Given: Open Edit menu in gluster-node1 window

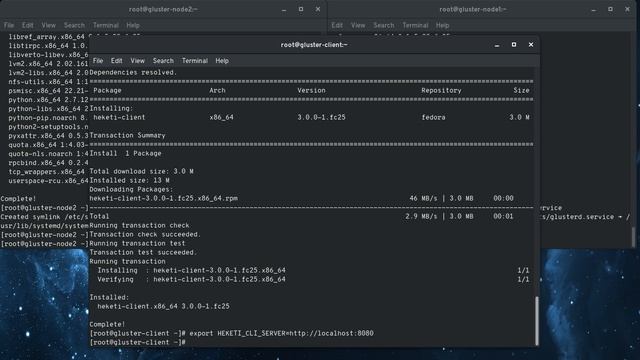Looking at the screenshot, I should point(337,25).
